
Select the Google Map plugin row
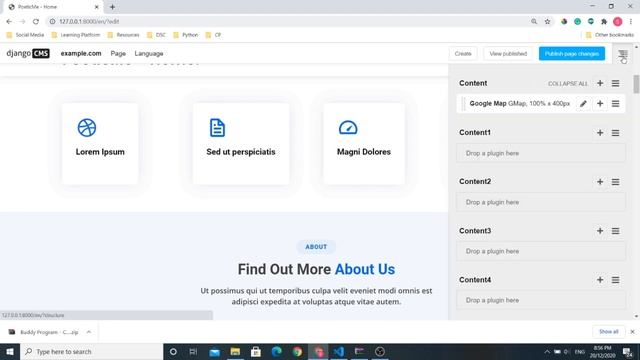[x=541, y=104]
